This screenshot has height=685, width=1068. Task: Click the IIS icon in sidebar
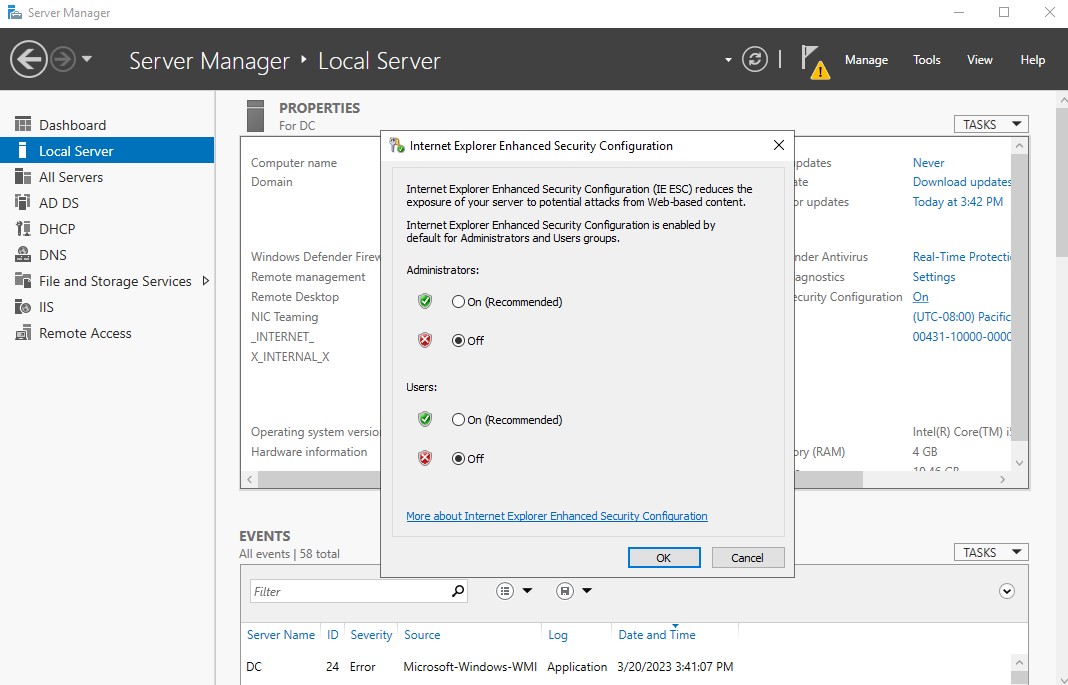tap(23, 306)
